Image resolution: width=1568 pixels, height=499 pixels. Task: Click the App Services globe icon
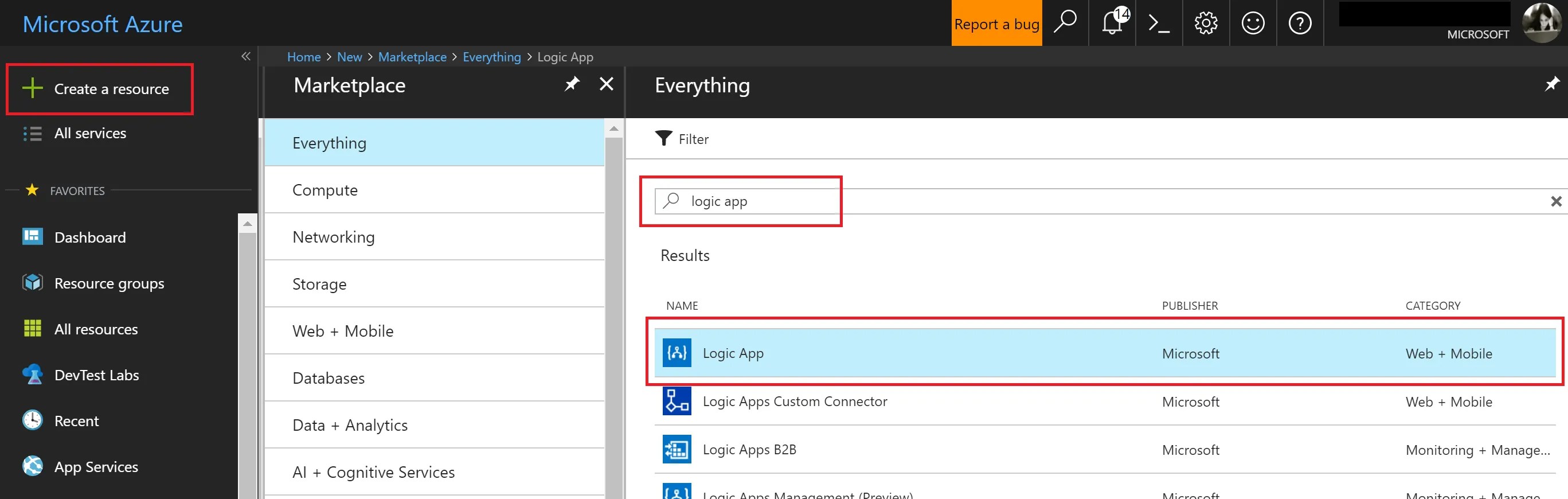[x=32, y=466]
